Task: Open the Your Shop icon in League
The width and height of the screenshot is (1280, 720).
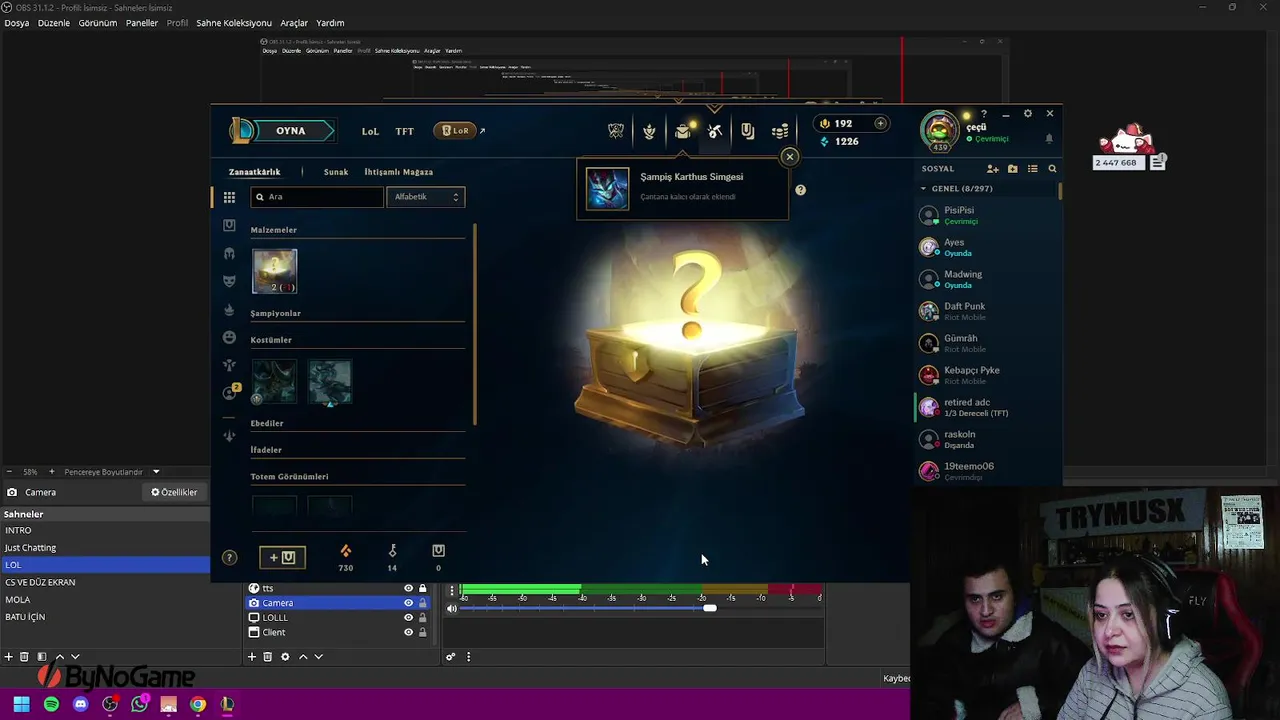Action: pyautogui.click(x=747, y=131)
